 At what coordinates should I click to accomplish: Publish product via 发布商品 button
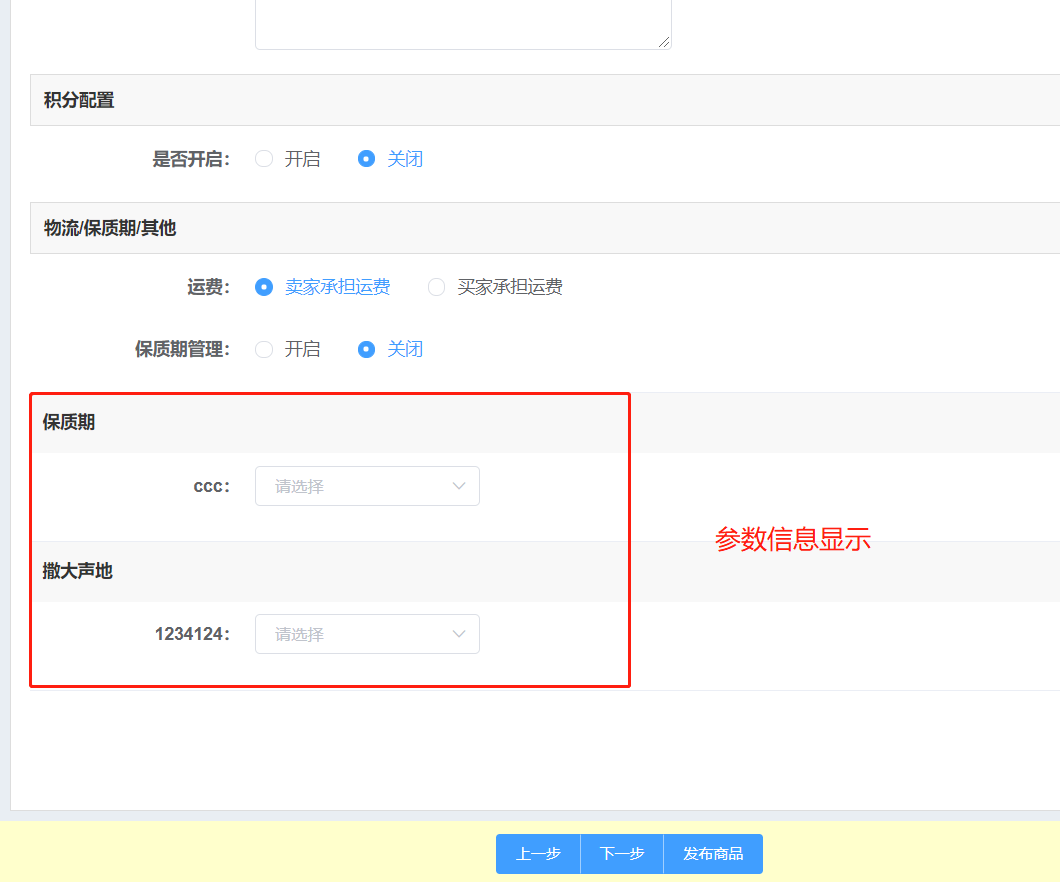pyautogui.click(x=713, y=854)
